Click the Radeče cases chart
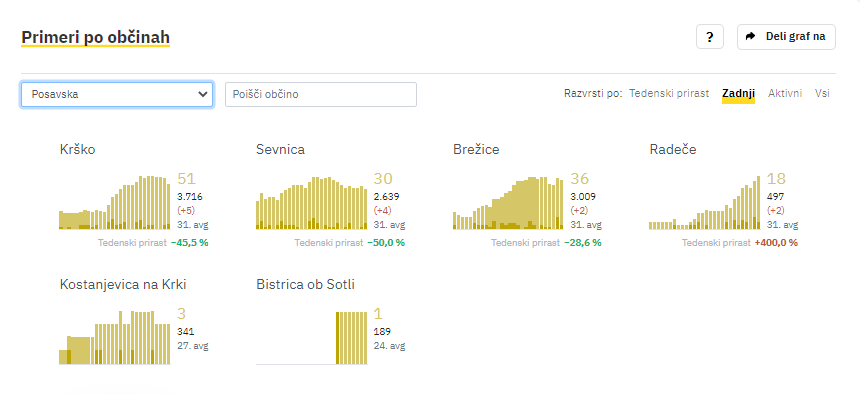The width and height of the screenshot is (860, 394). (x=705, y=202)
